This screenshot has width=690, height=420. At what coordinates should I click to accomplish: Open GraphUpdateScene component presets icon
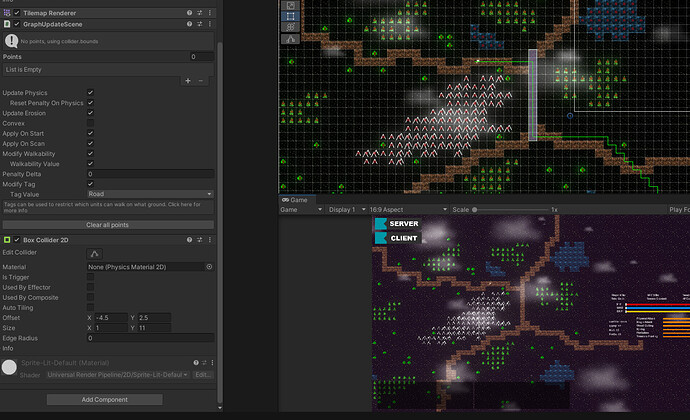[200, 23]
